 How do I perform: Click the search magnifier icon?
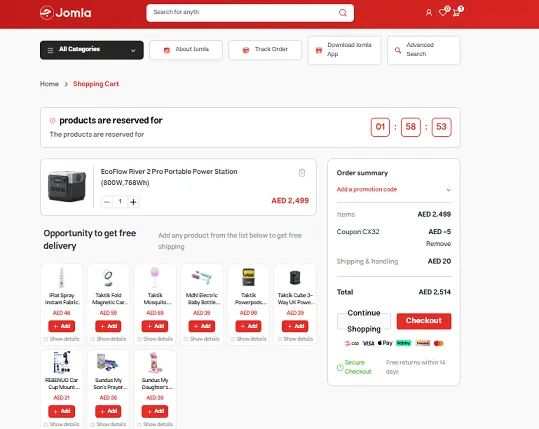[x=342, y=13]
